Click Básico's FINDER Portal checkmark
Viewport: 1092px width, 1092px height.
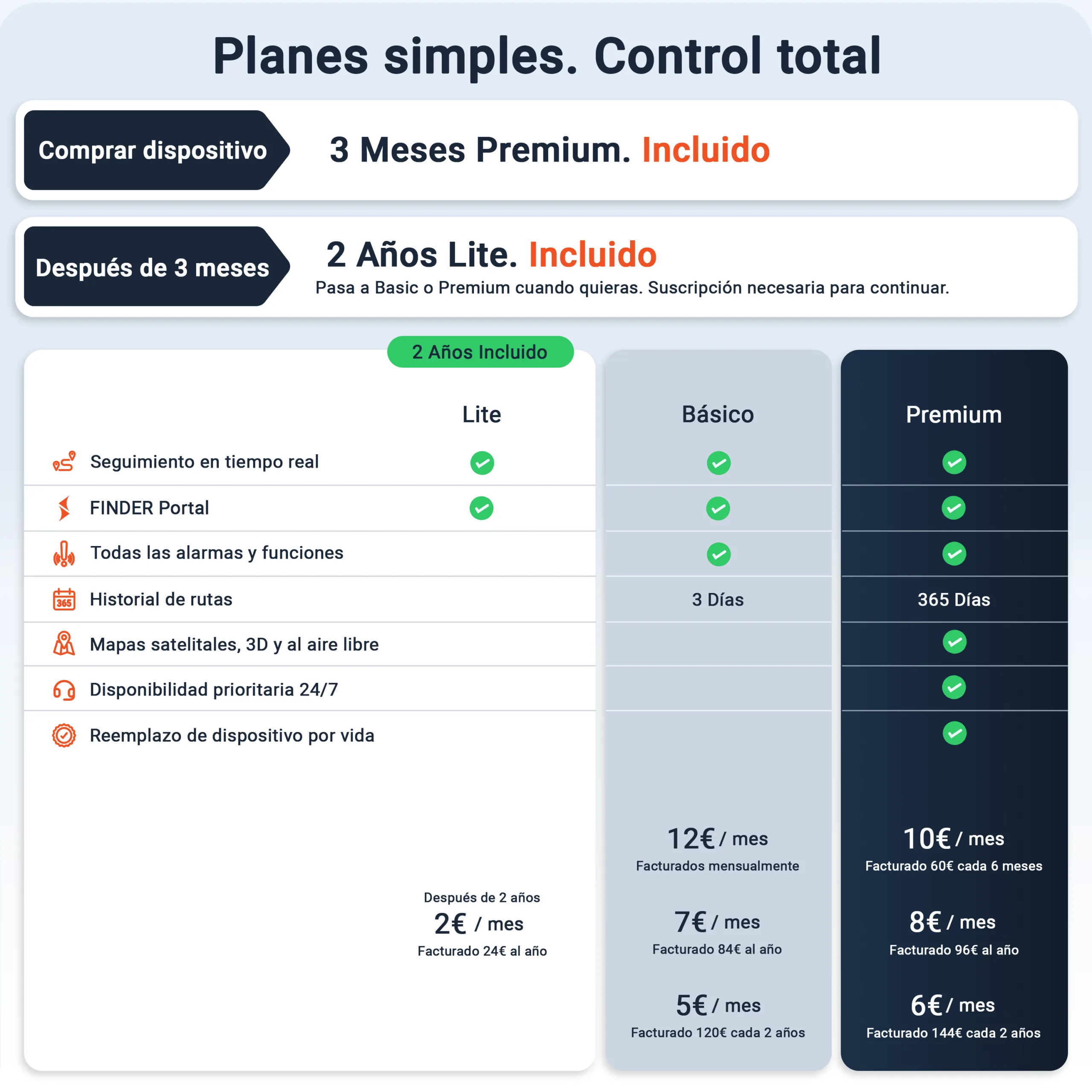[718, 508]
